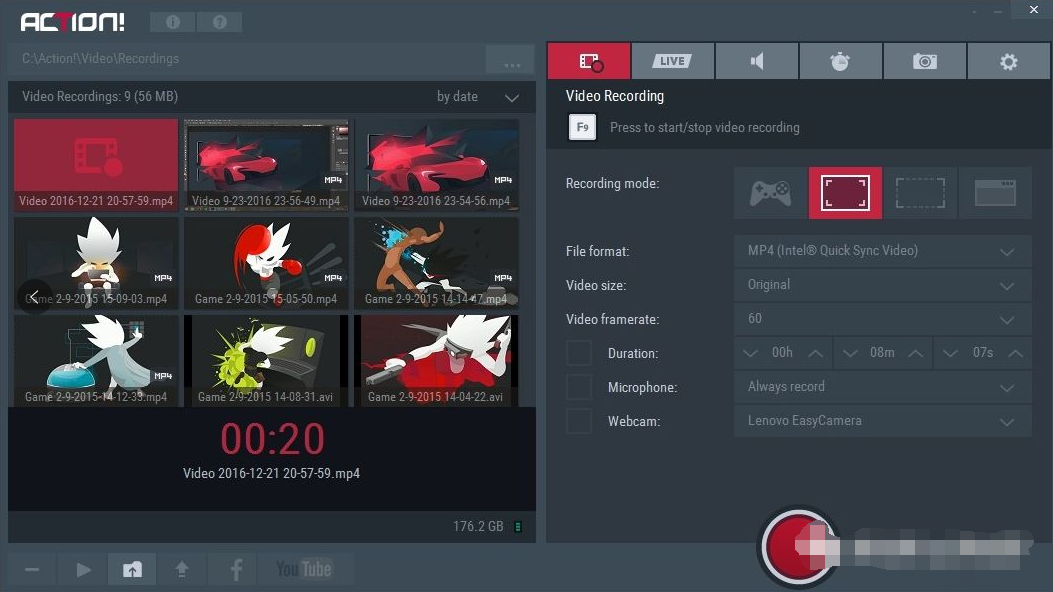Select the active screen recording mode
The height and width of the screenshot is (592, 1053).
pos(845,193)
